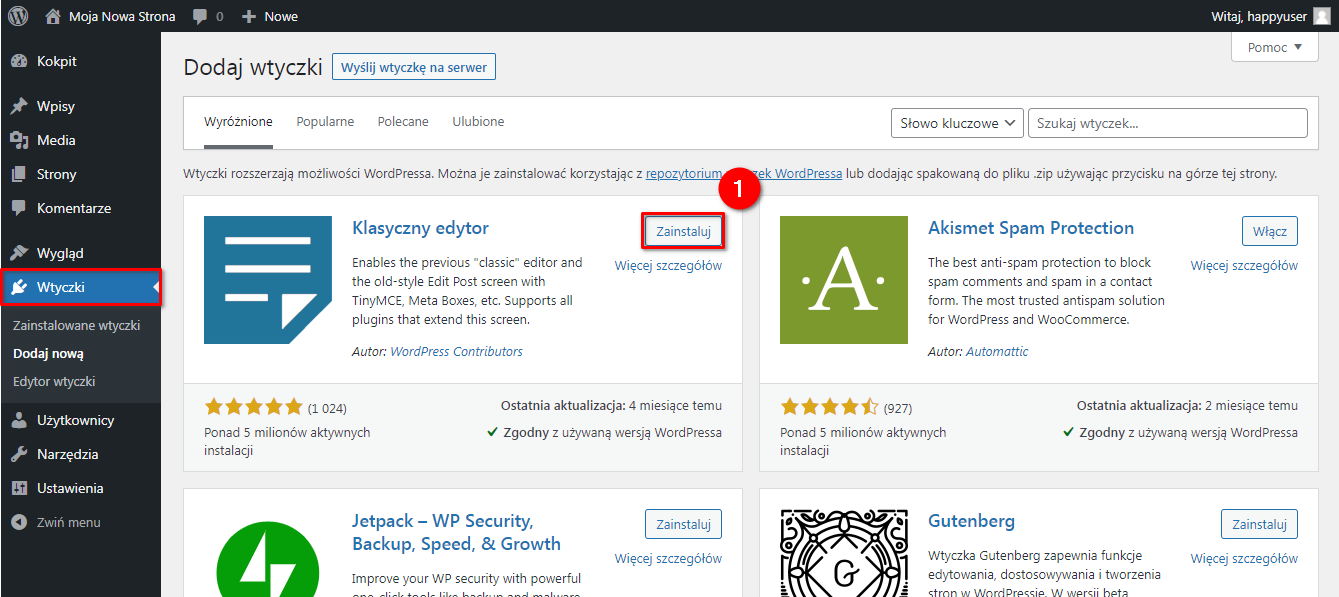Click the Narzędzia wrench icon

click(x=19, y=454)
